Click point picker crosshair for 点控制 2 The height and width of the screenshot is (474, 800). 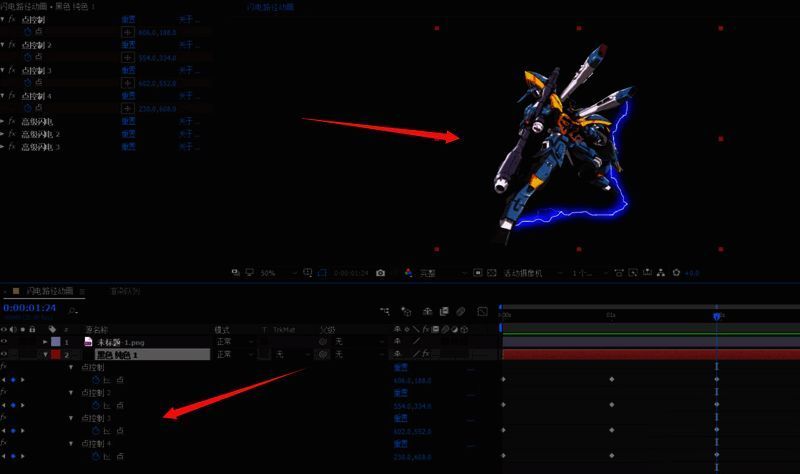coord(128,58)
